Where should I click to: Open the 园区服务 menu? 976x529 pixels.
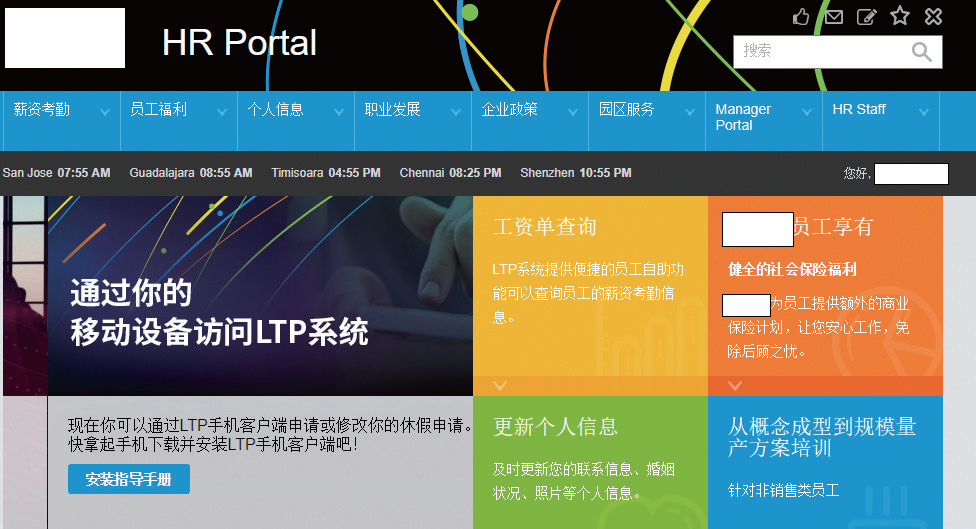point(626,110)
